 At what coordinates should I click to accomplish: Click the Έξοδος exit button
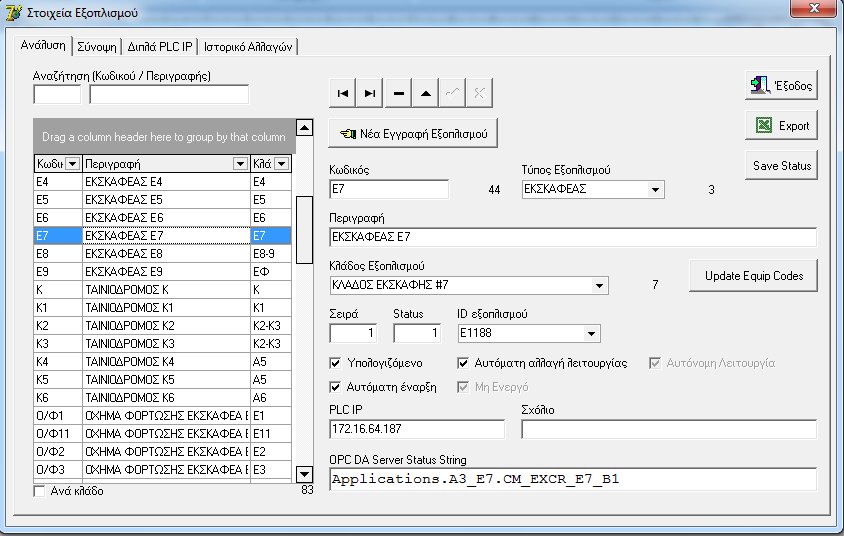coord(781,85)
